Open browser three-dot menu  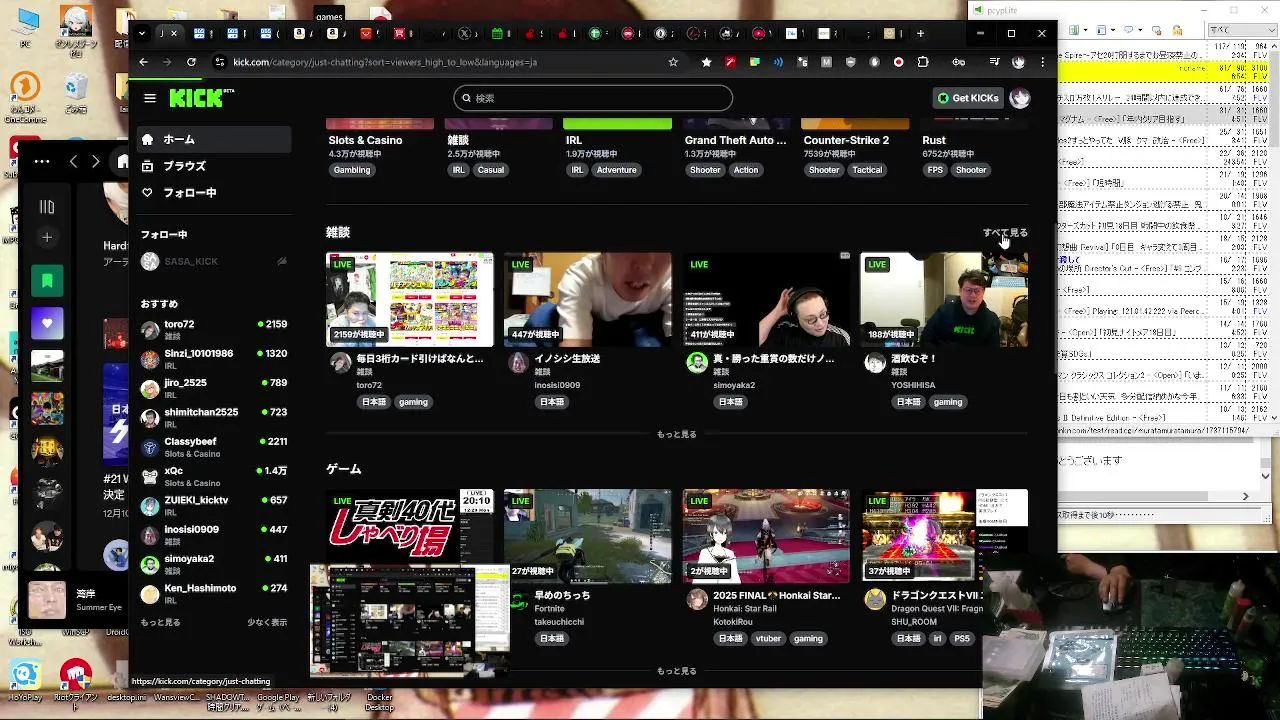[x=1042, y=62]
